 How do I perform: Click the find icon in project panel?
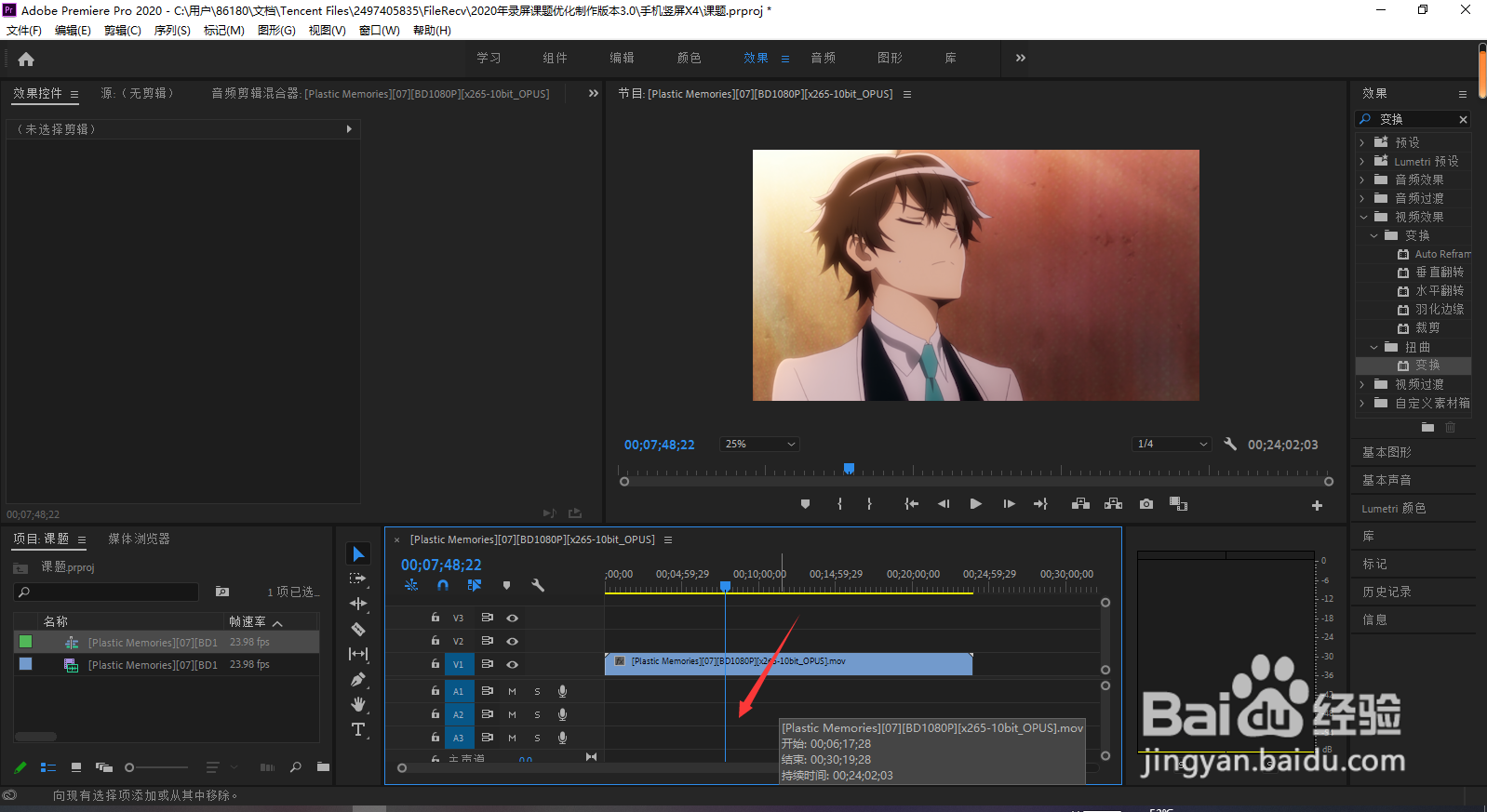(x=295, y=767)
